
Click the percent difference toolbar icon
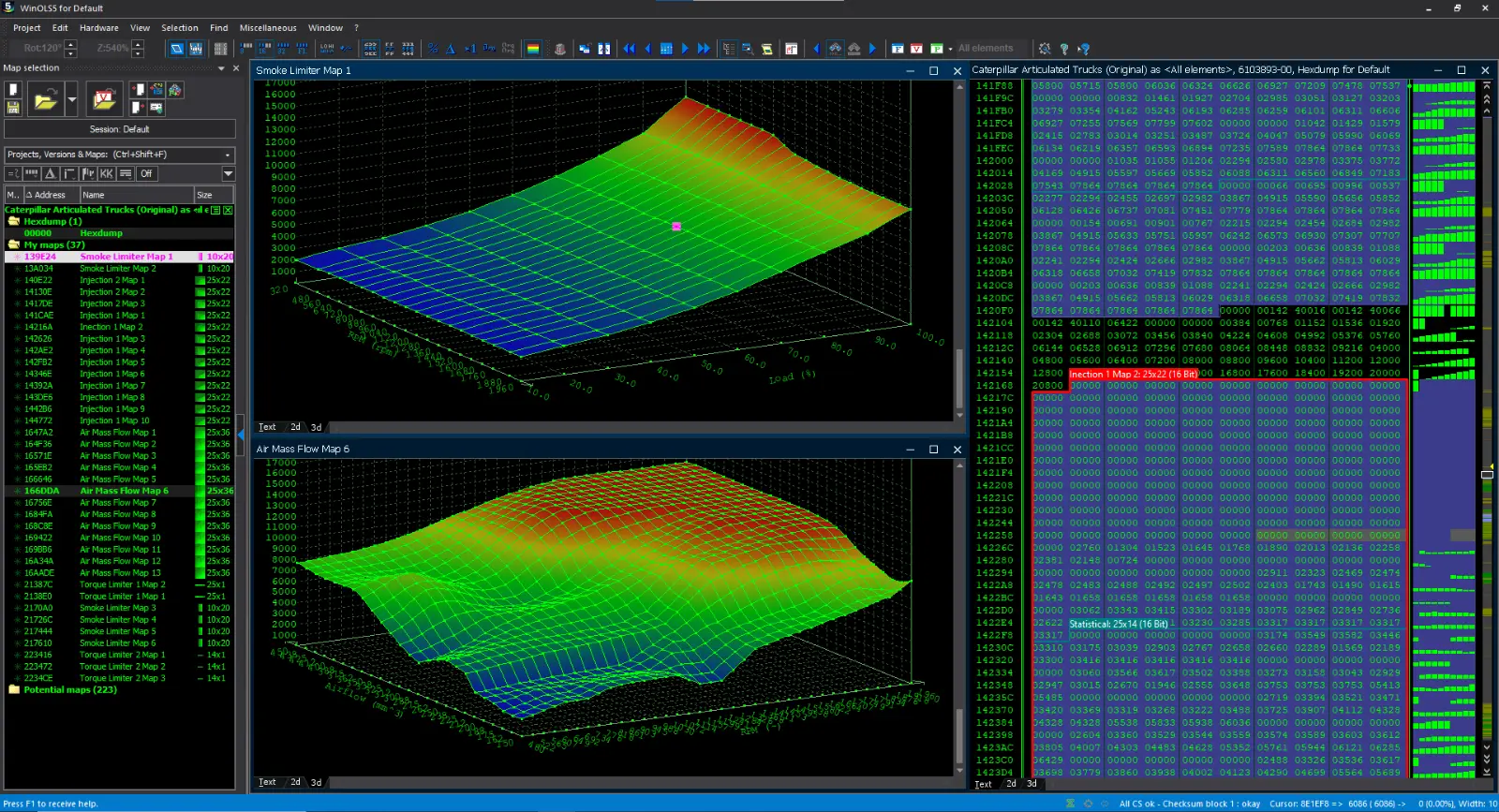coord(432,49)
